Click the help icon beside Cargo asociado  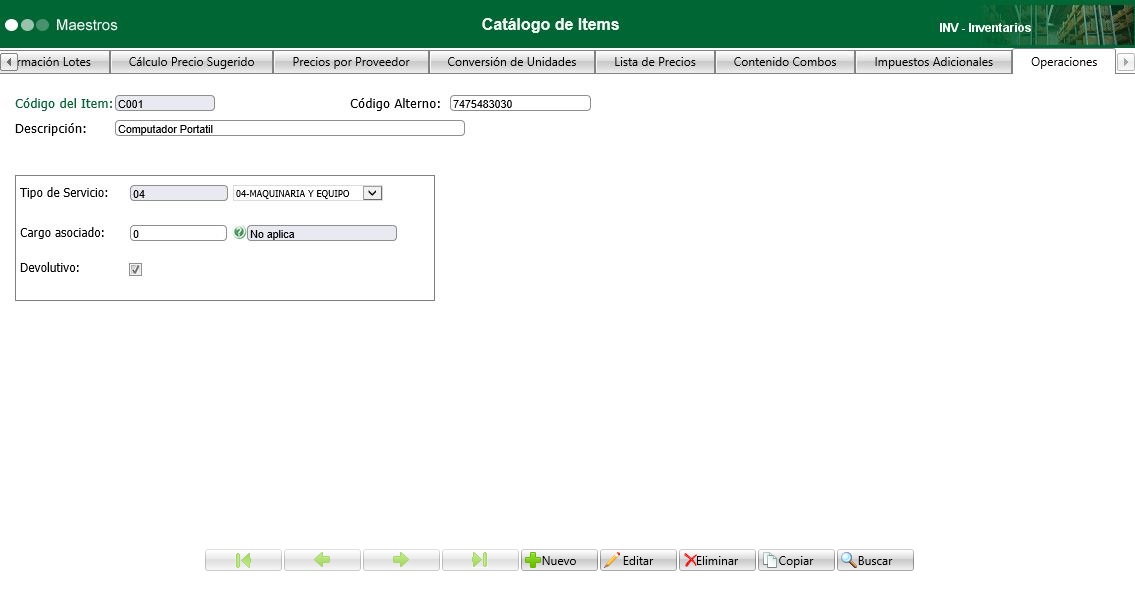pyautogui.click(x=240, y=232)
